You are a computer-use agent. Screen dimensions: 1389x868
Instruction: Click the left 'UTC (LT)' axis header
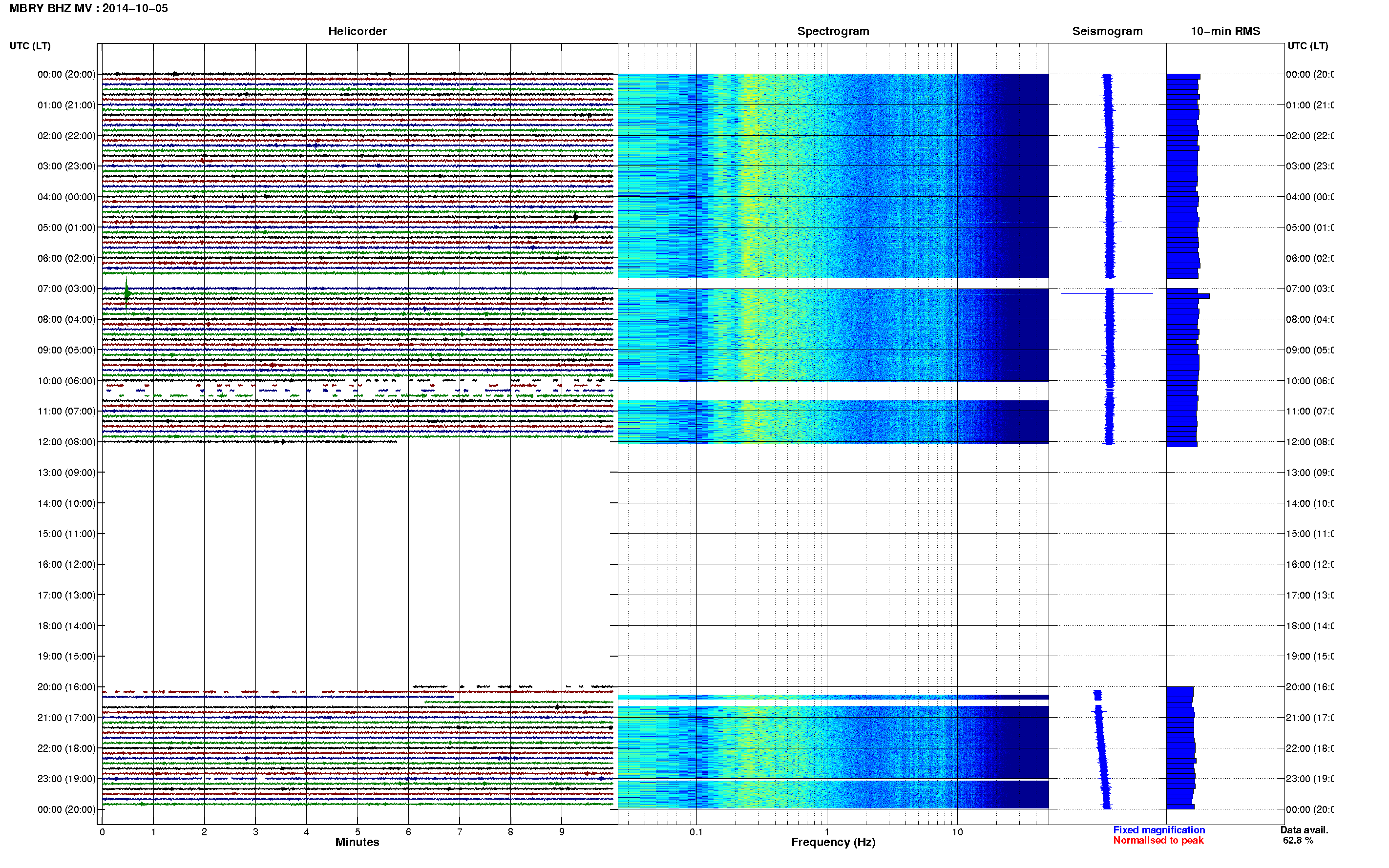(x=30, y=46)
